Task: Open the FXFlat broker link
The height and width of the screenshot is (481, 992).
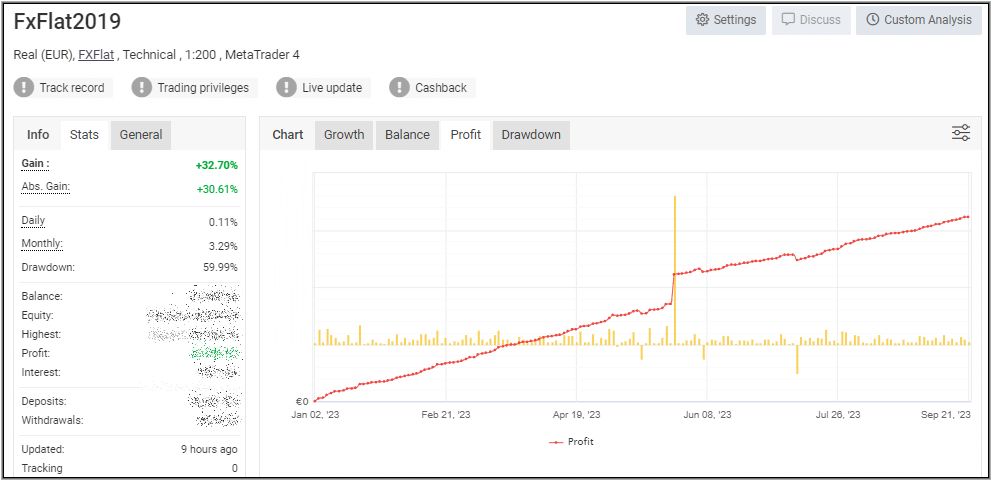Action: pyautogui.click(x=97, y=55)
